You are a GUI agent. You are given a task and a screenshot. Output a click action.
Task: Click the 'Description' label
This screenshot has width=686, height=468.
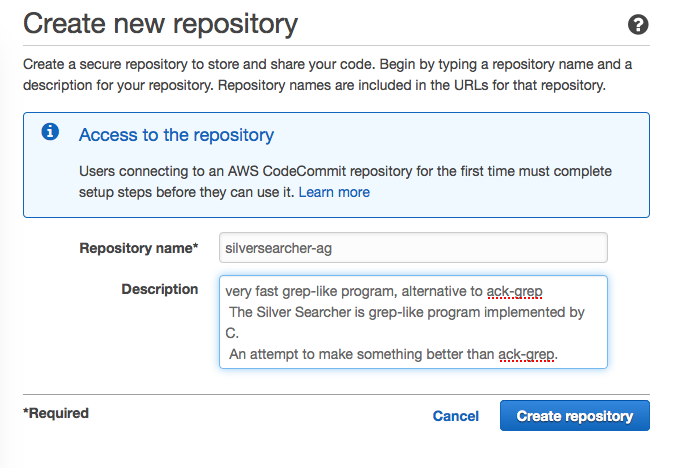tap(160, 289)
